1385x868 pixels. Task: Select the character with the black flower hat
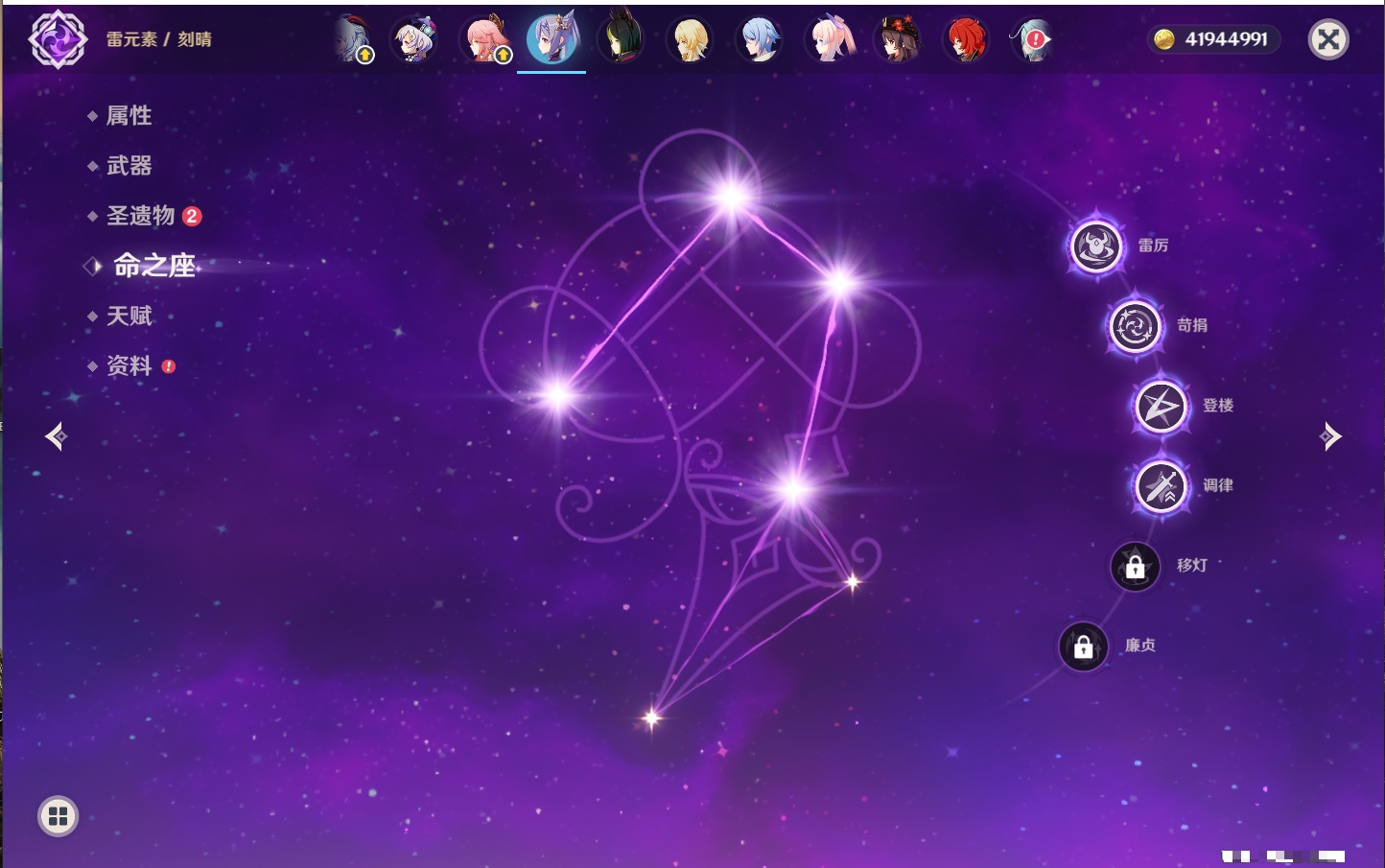pyautogui.click(x=898, y=39)
